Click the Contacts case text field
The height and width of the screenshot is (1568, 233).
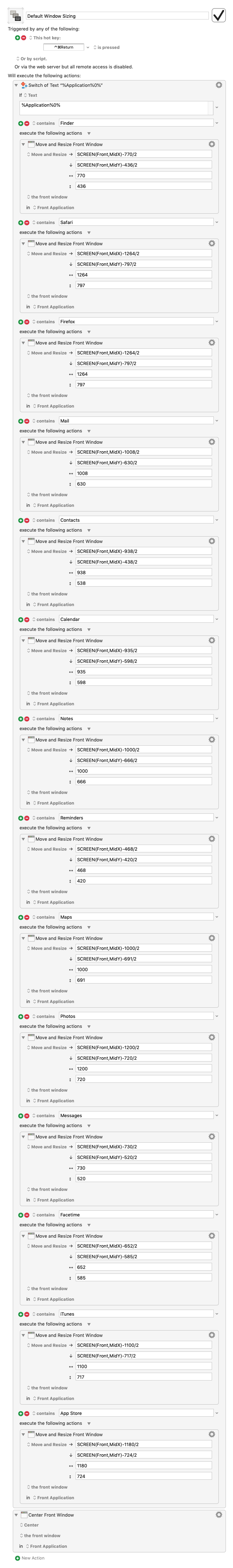coord(136,520)
